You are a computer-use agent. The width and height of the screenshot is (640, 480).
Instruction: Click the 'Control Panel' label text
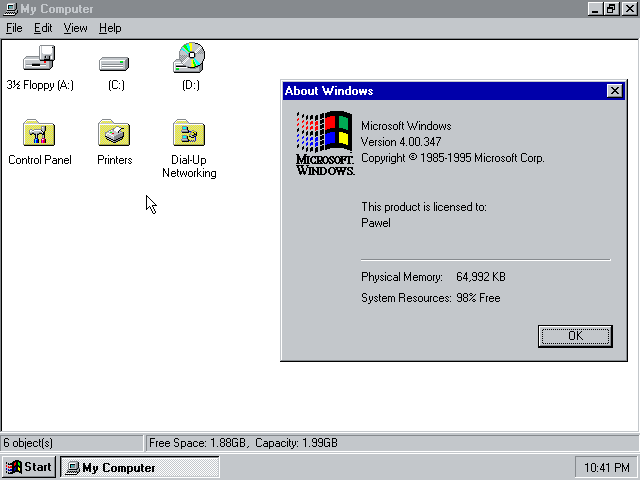pos(40,160)
